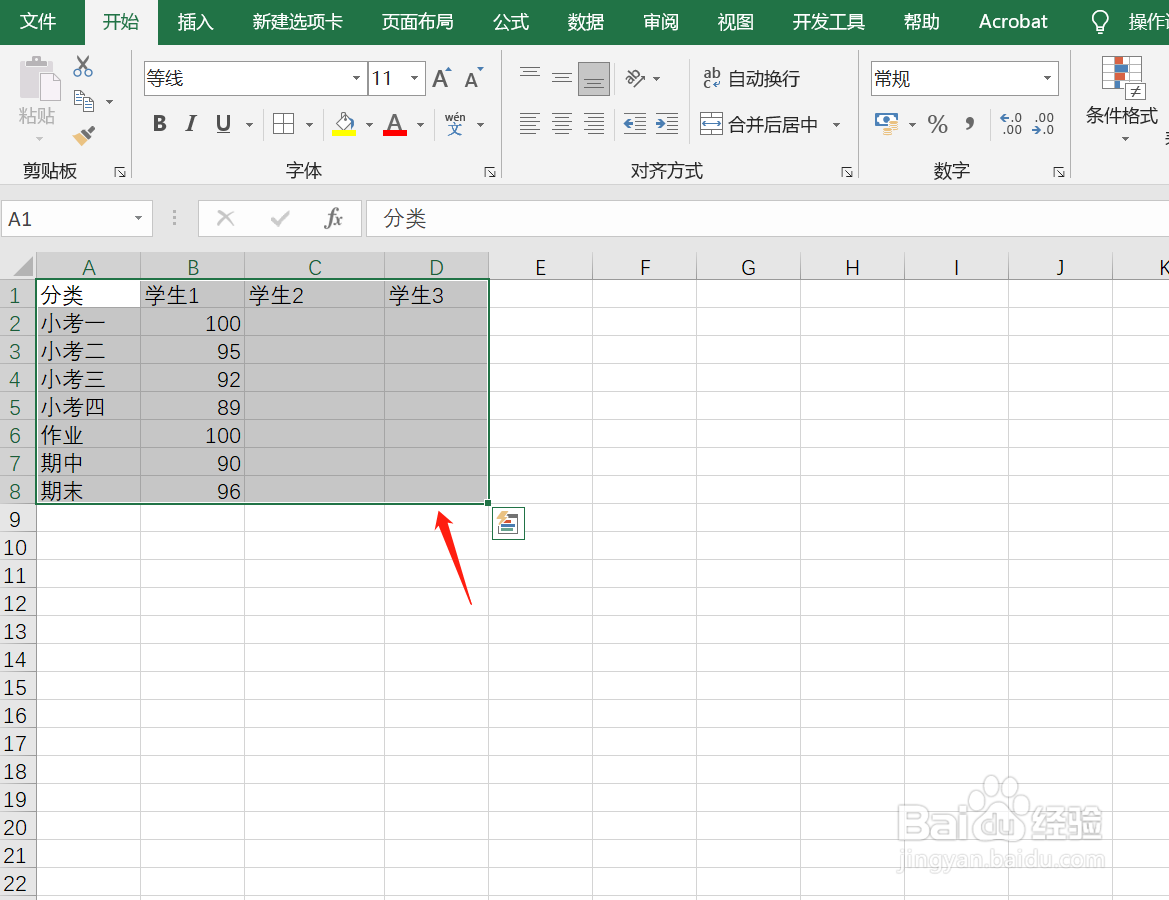
Task: Open the Quick Analysis icon below selection
Action: tap(508, 523)
